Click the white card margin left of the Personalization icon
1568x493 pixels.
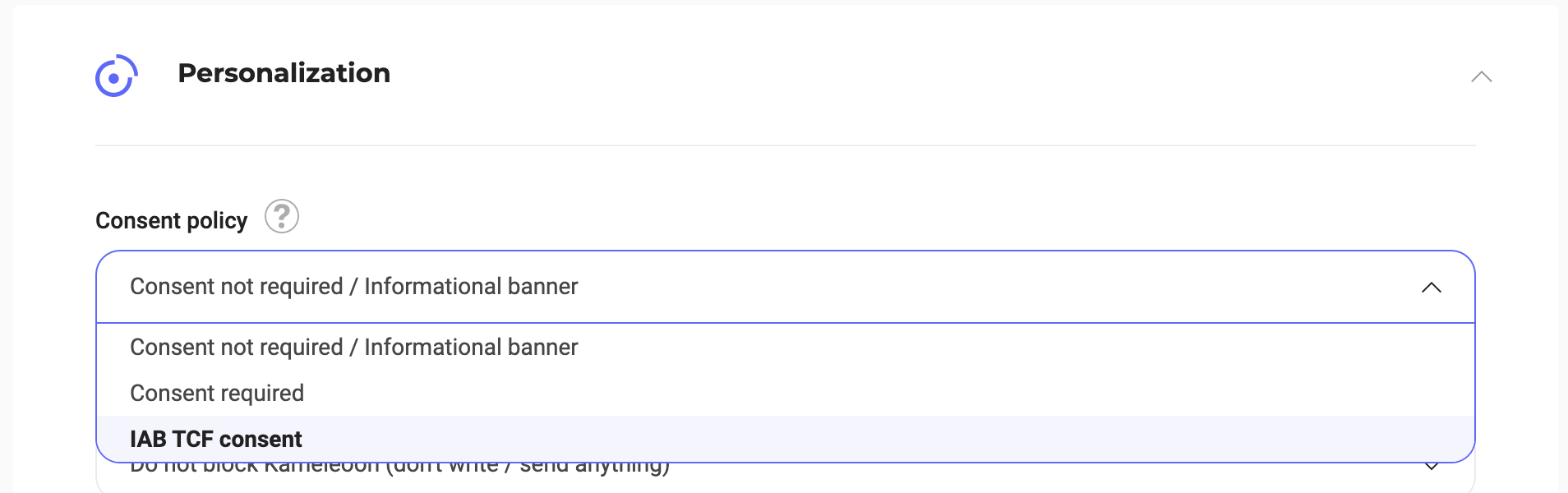(x=53, y=76)
